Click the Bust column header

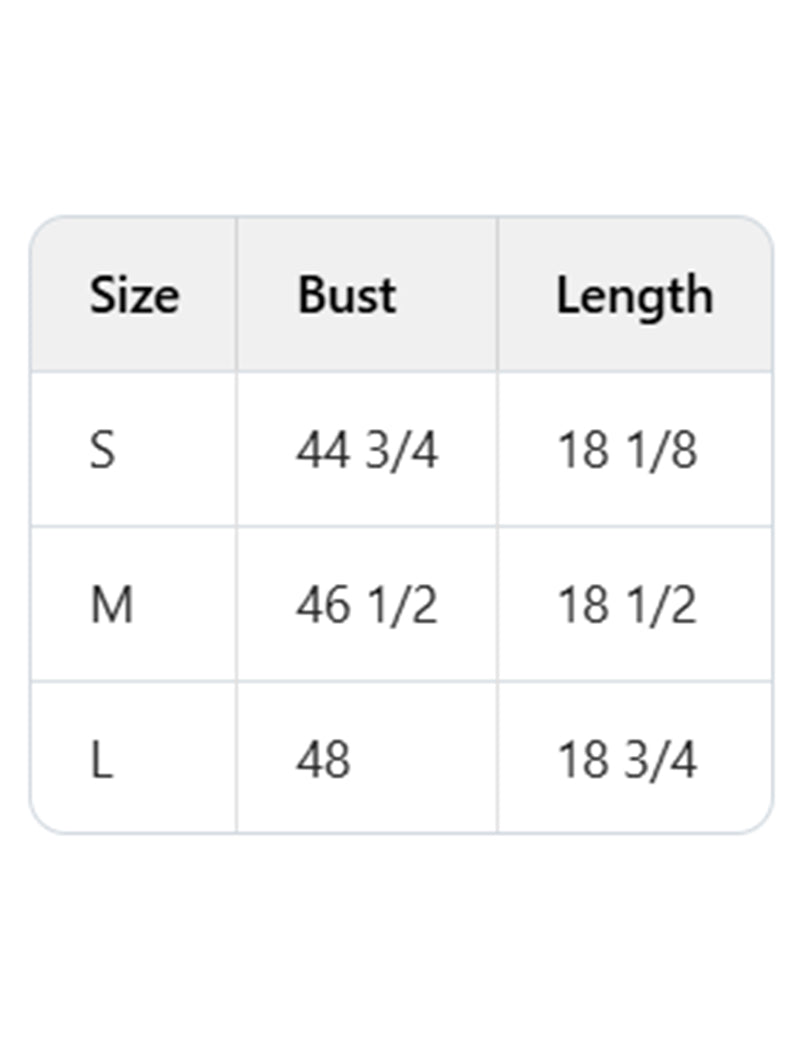point(346,296)
